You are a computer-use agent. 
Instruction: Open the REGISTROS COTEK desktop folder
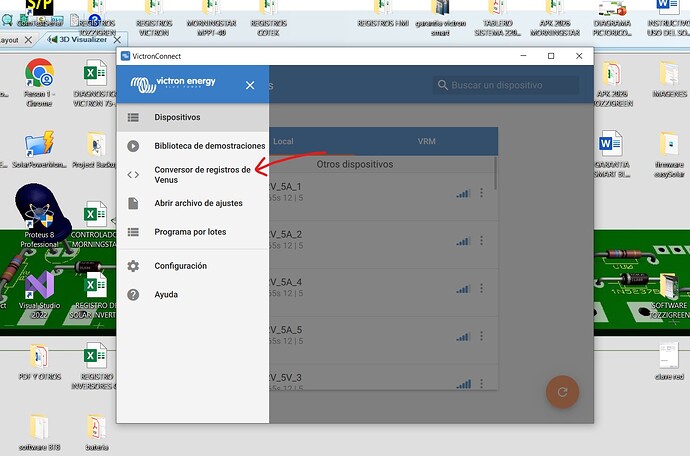pyautogui.click(x=268, y=18)
